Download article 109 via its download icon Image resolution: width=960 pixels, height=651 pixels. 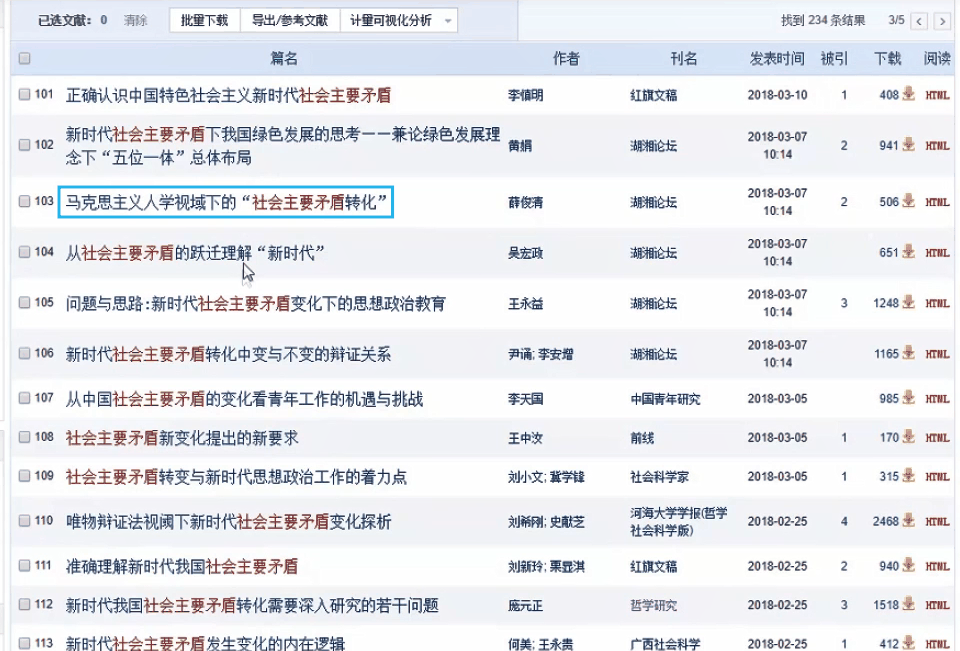coord(909,476)
